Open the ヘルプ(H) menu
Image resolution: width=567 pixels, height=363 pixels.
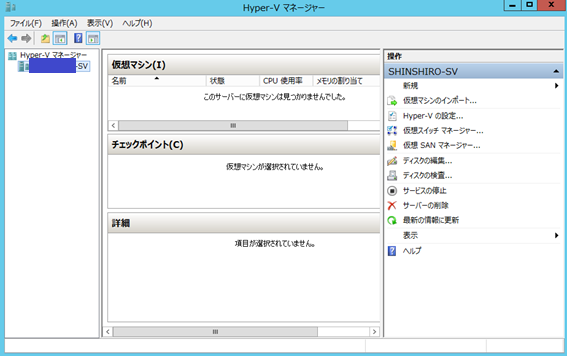click(137, 24)
